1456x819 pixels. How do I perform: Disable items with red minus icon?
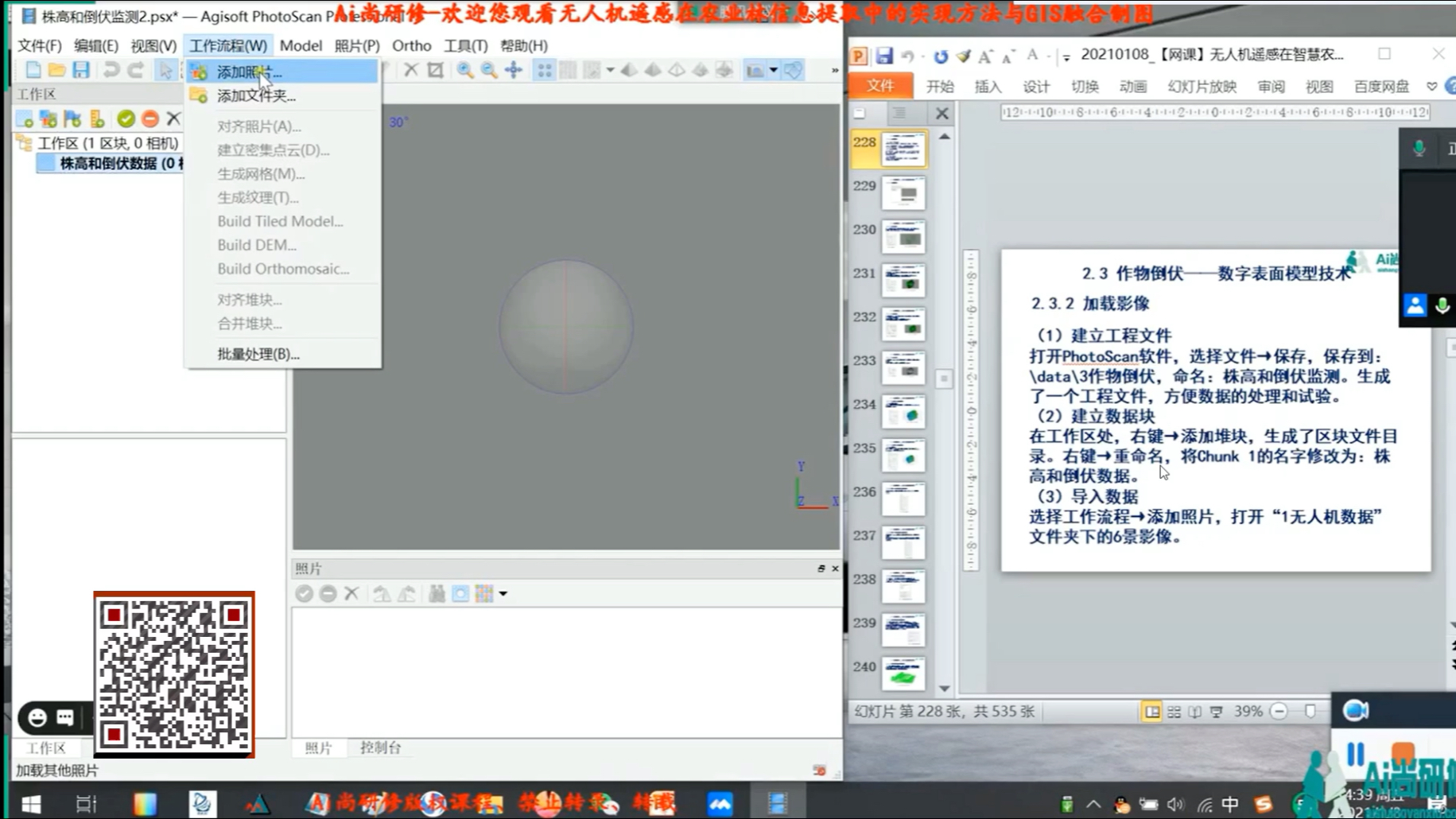click(149, 119)
